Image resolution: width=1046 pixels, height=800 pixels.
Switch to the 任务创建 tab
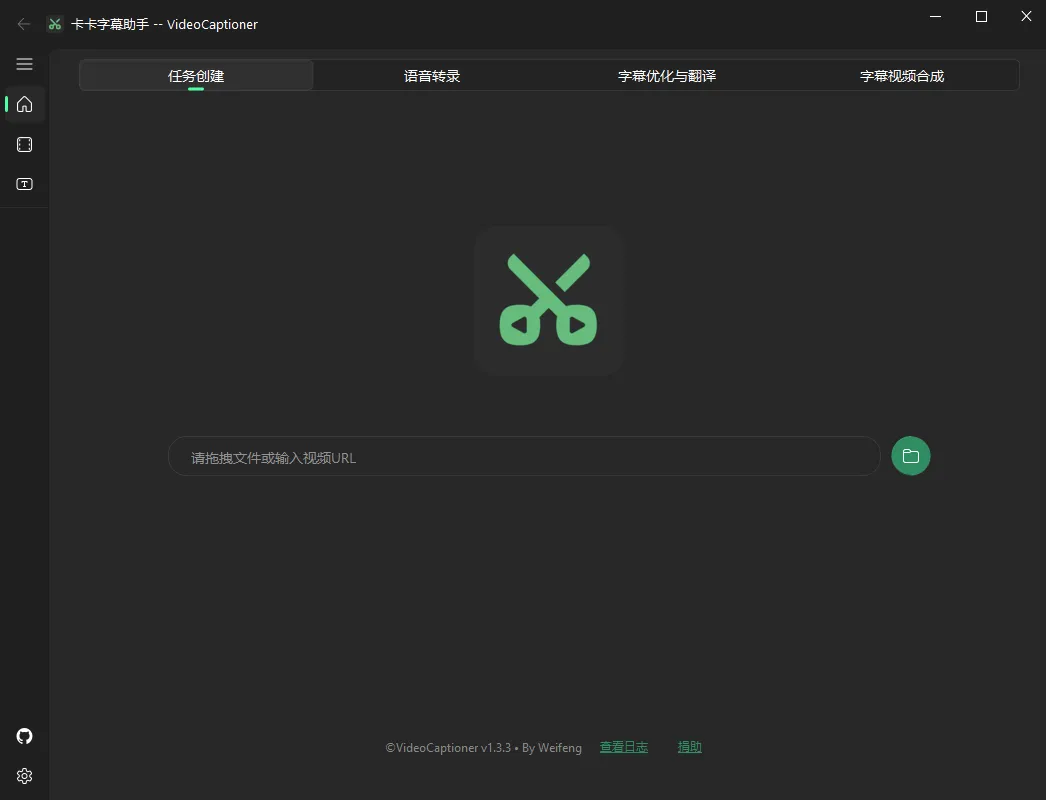(x=196, y=76)
